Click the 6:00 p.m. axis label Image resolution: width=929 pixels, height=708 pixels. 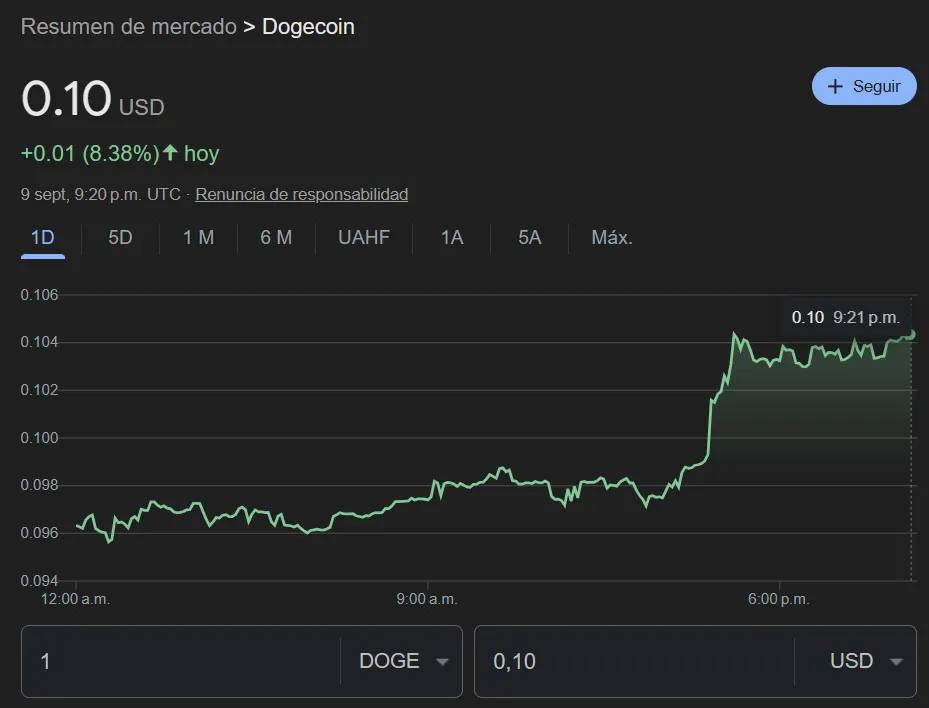(x=779, y=599)
